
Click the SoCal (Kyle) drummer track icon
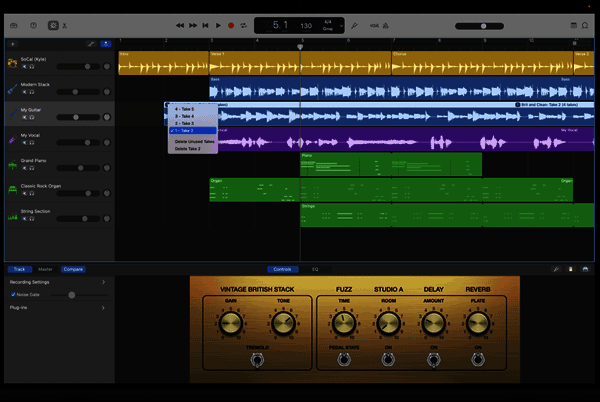click(x=12, y=65)
